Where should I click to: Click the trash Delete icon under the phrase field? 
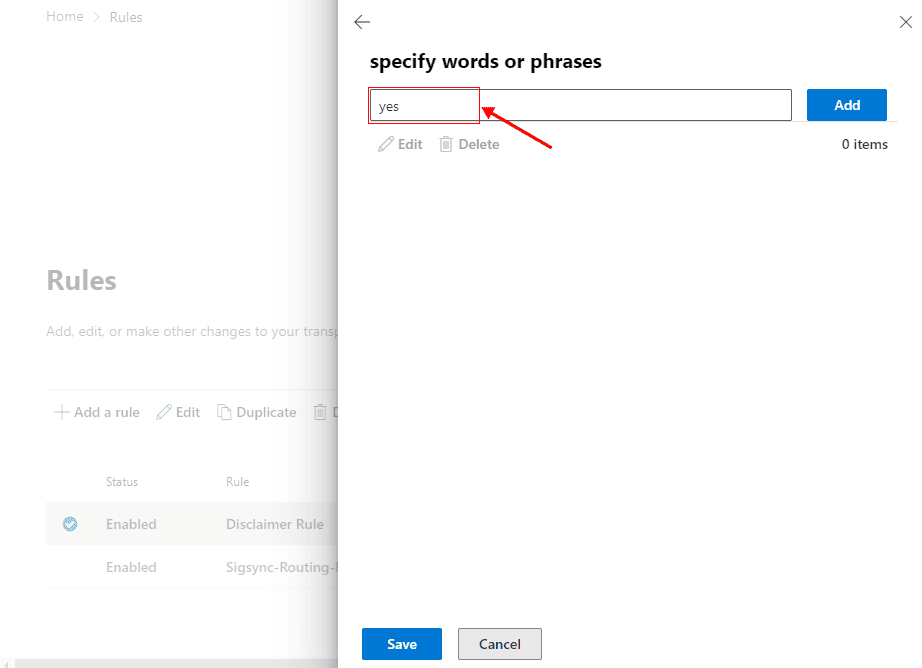pos(446,145)
